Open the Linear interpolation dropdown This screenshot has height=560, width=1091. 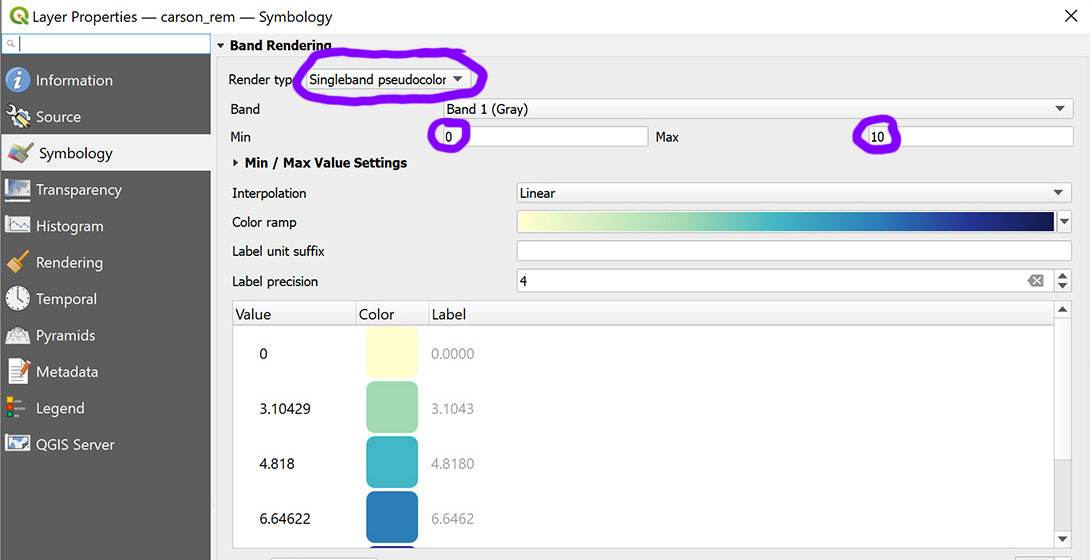tap(794, 193)
